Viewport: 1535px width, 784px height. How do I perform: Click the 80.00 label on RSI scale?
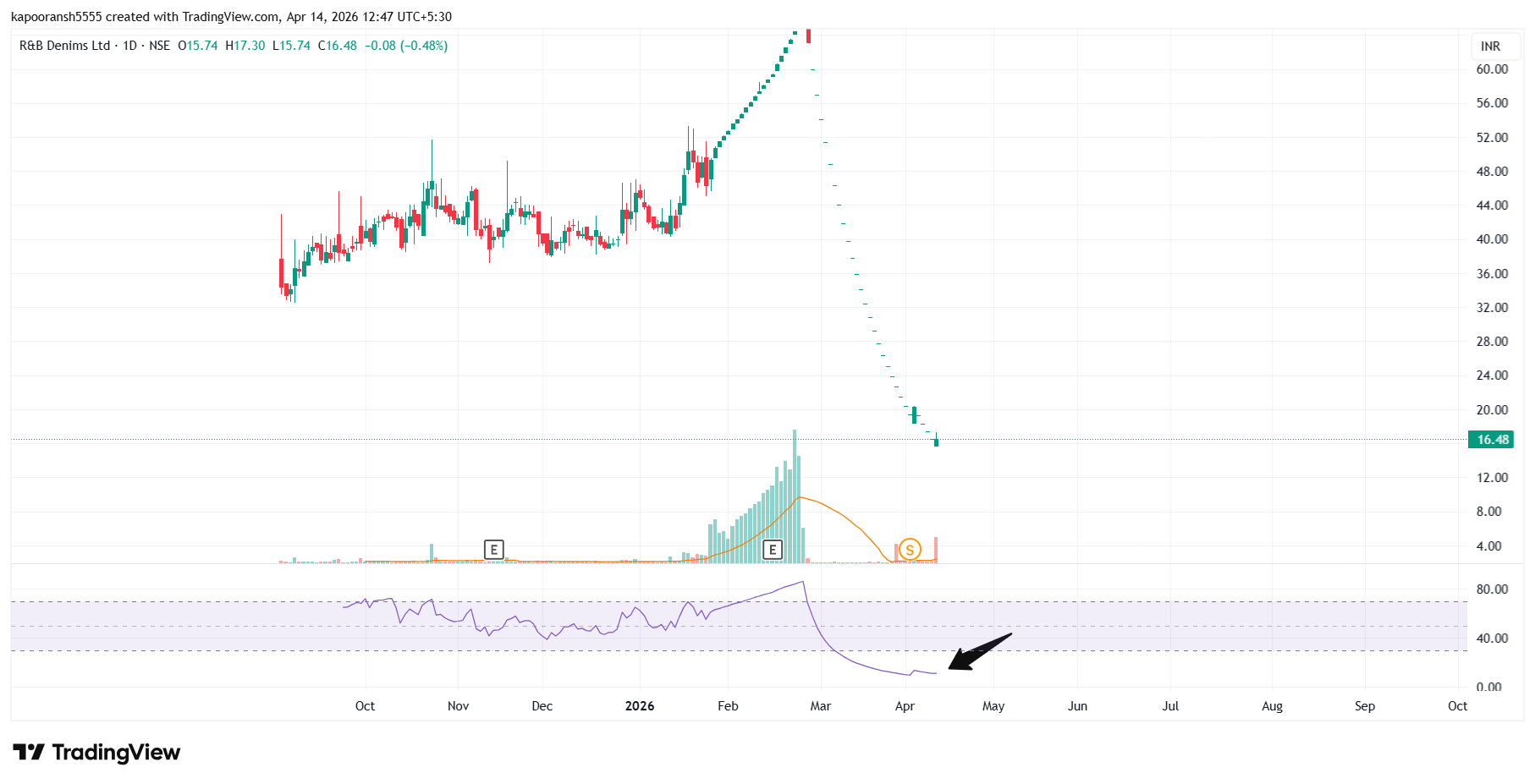tap(1492, 589)
